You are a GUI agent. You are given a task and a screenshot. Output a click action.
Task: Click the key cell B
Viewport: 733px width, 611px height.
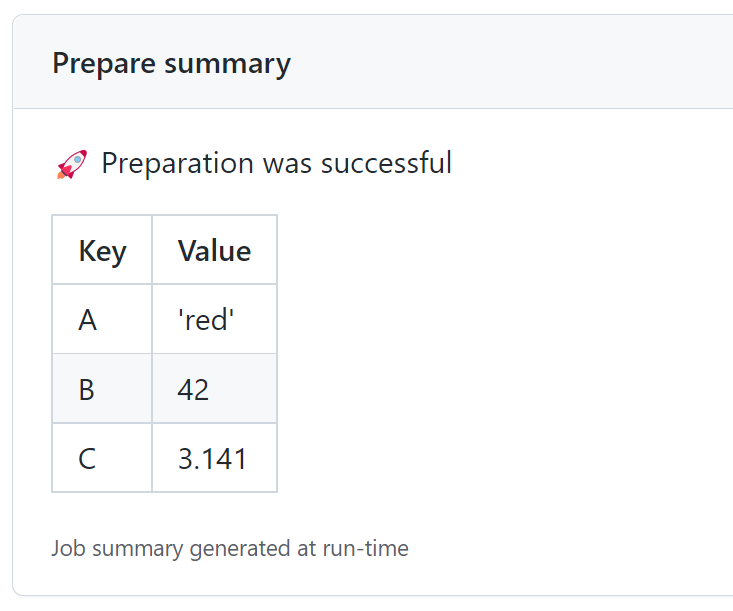tap(102, 388)
